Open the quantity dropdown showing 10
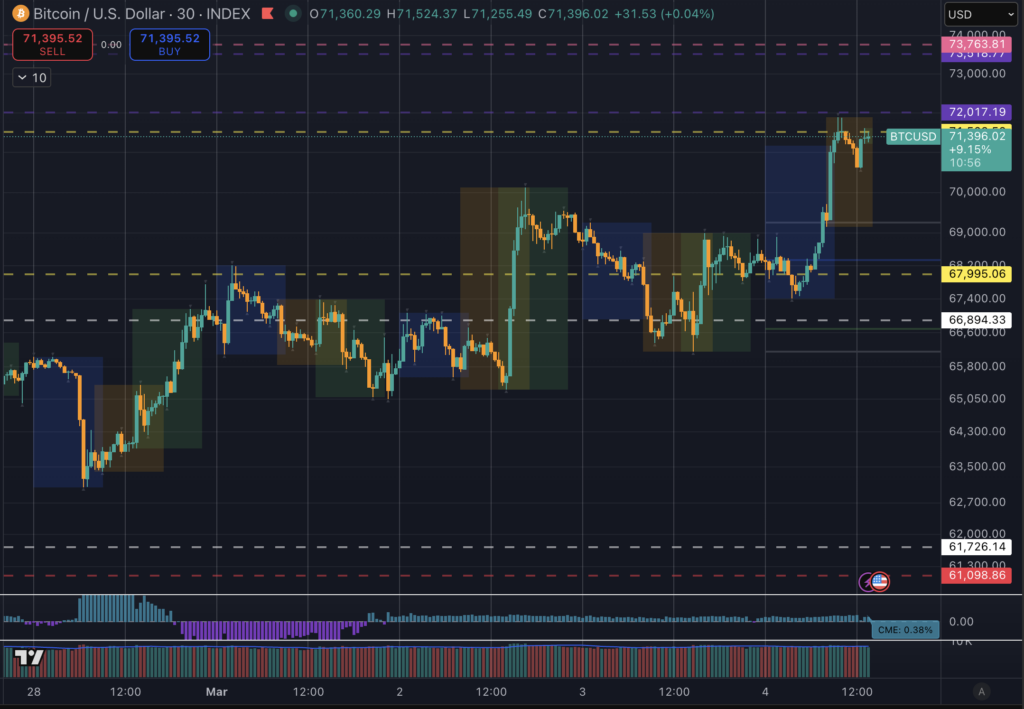This screenshot has height=709, width=1024. coord(31,77)
